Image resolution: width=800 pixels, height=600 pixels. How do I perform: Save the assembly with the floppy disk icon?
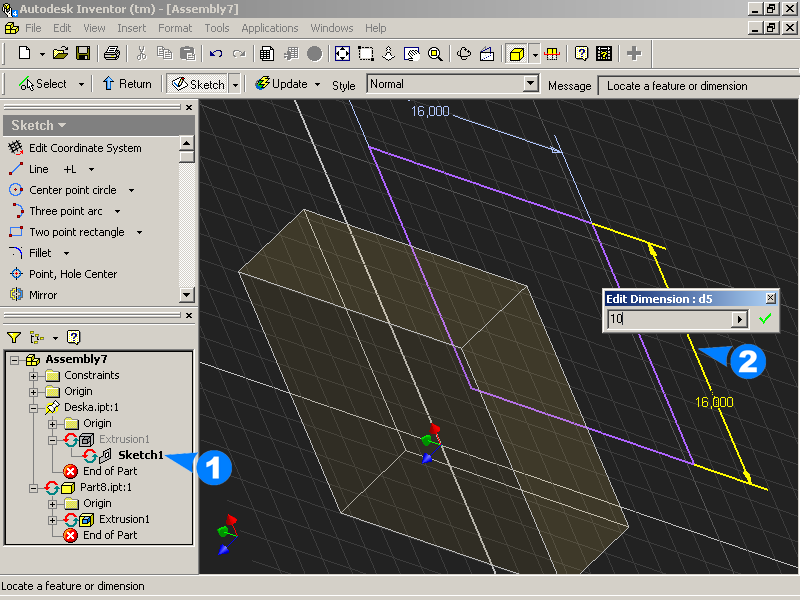coord(83,53)
